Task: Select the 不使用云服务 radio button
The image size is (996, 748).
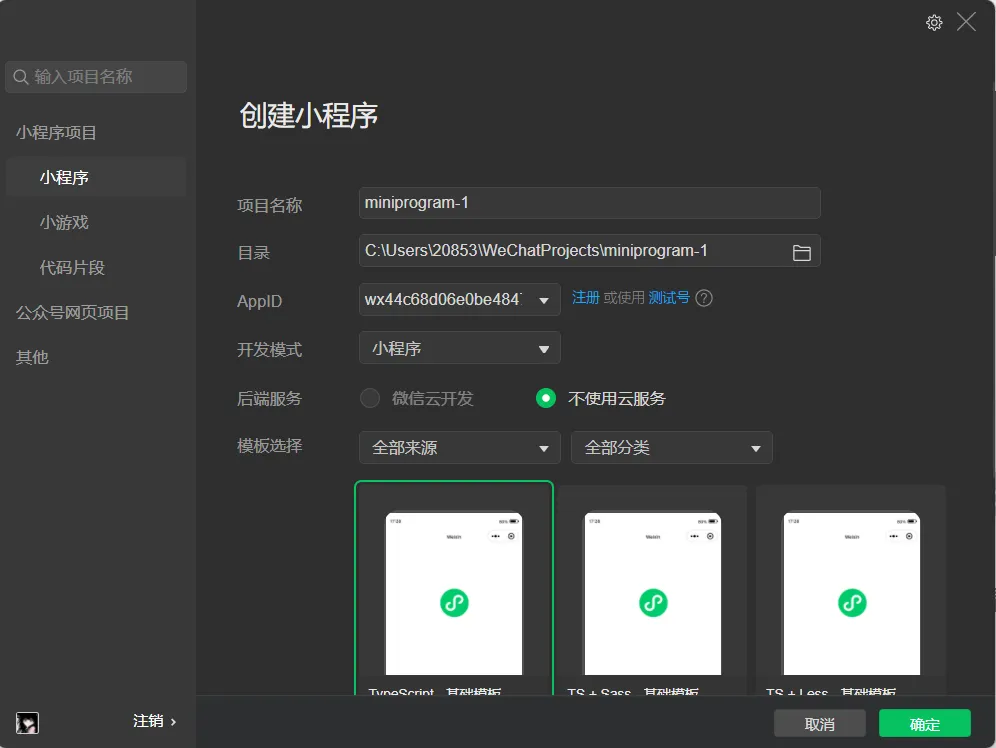Action: (x=546, y=398)
